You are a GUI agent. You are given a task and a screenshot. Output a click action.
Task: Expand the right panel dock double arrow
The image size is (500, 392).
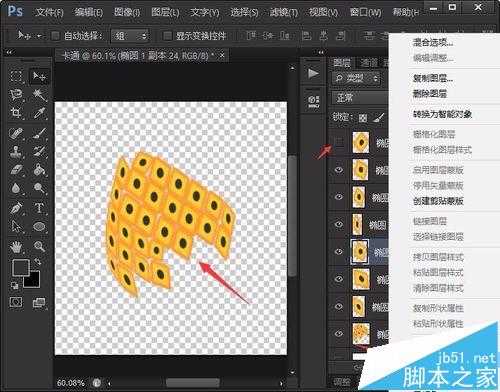coord(320,52)
